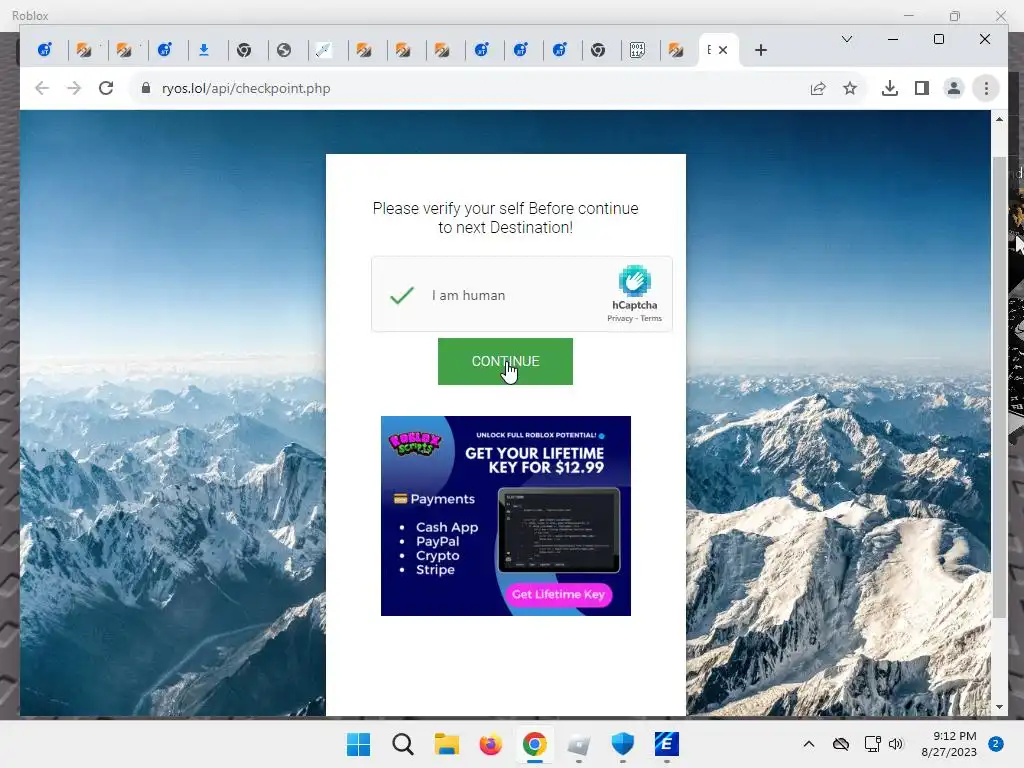The image size is (1024, 768).
Task: View site information via the padlock icon
Action: point(146,88)
